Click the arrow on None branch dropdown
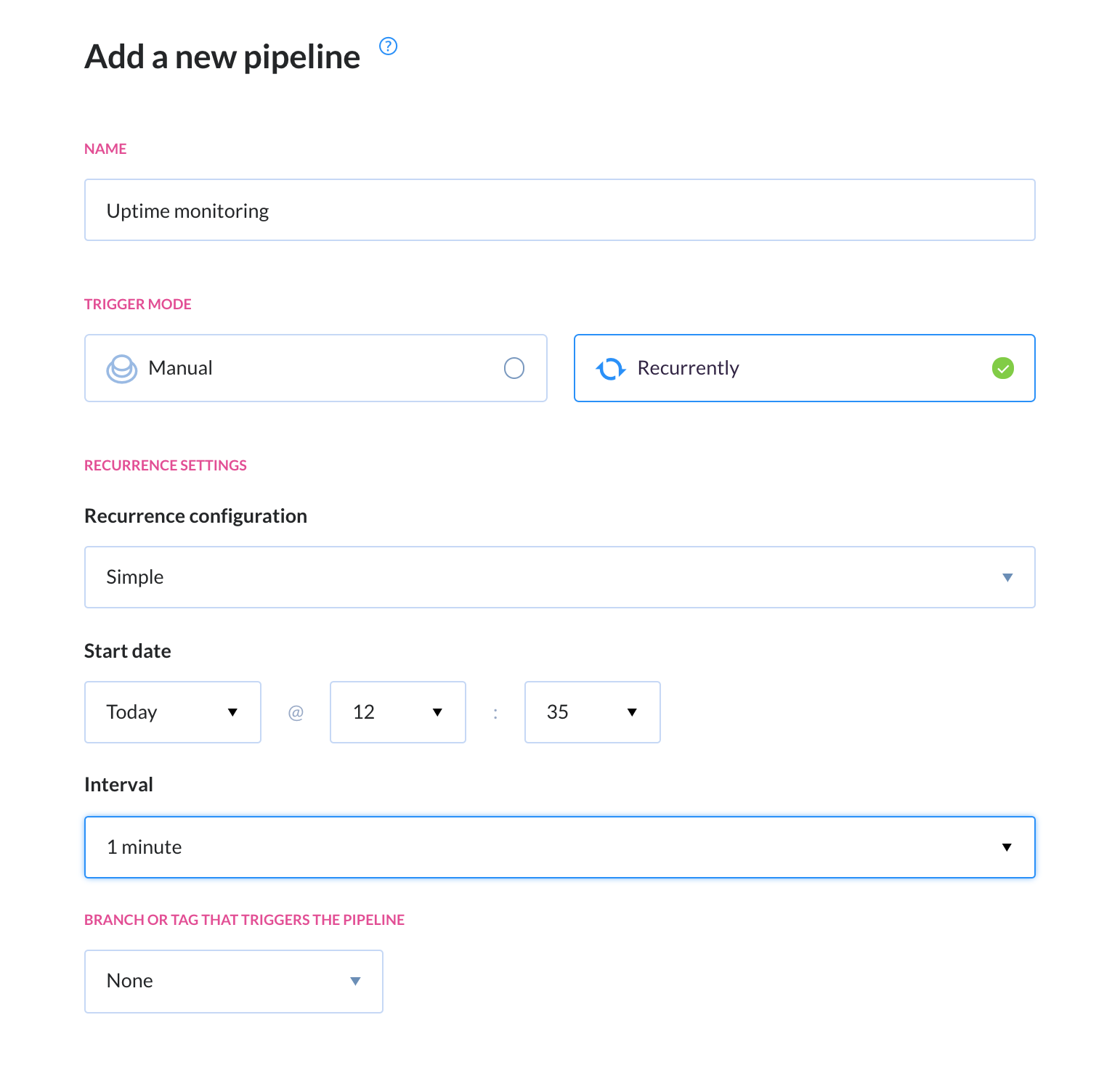Viewport: 1120px width, 1089px height. pos(355,981)
